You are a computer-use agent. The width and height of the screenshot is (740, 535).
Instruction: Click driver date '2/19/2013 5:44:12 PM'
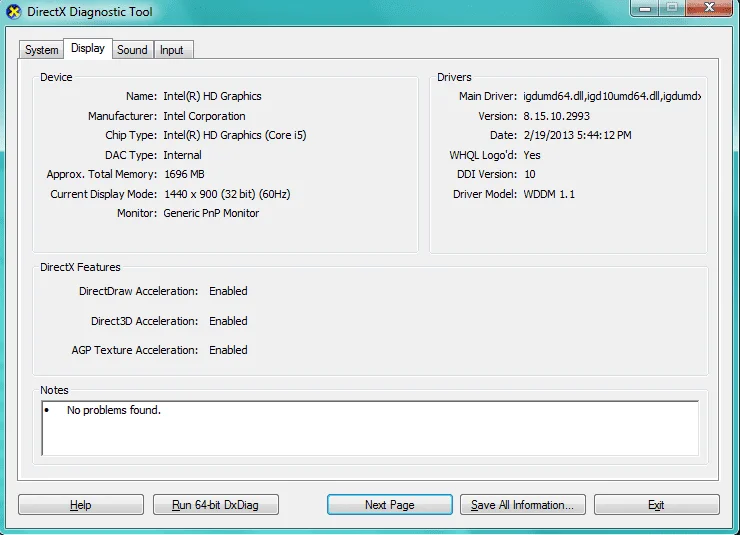click(x=578, y=135)
